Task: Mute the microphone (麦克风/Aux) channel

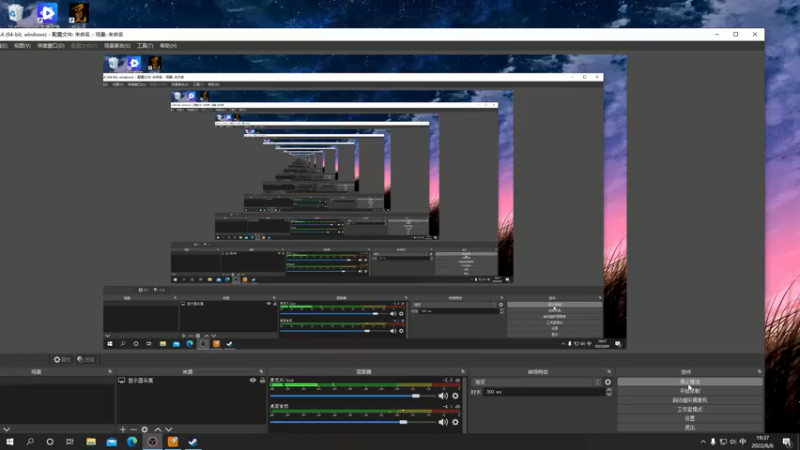Action: click(443, 396)
